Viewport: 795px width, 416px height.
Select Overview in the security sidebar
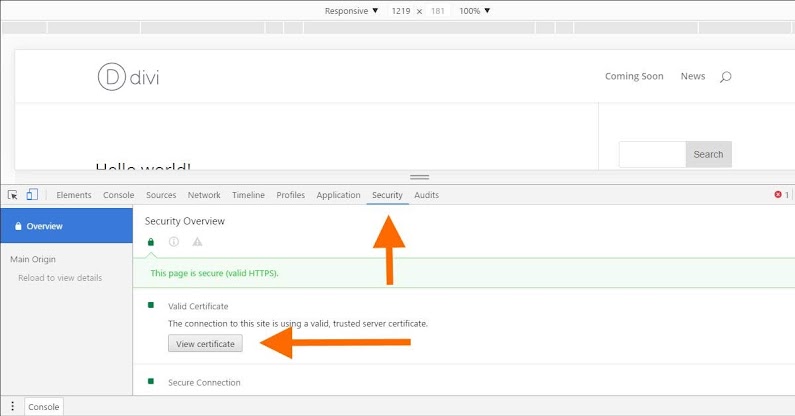click(66, 226)
